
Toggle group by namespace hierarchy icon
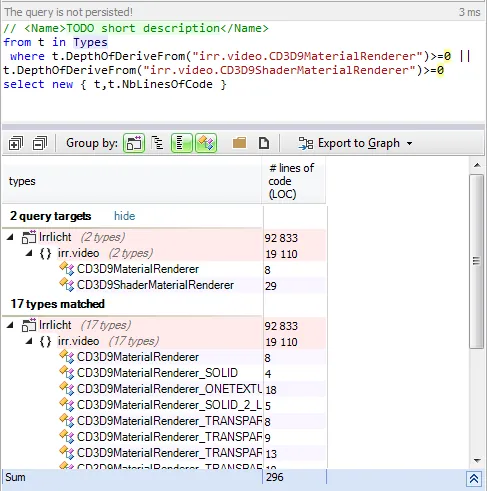157,143
